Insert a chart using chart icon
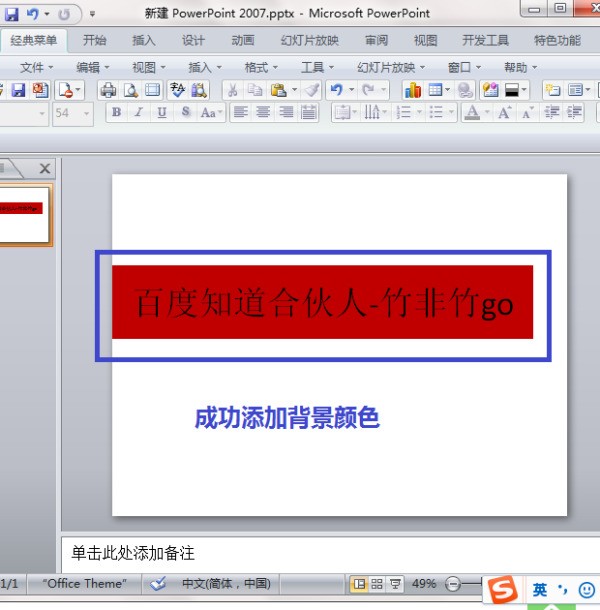600x610 pixels. point(412,90)
